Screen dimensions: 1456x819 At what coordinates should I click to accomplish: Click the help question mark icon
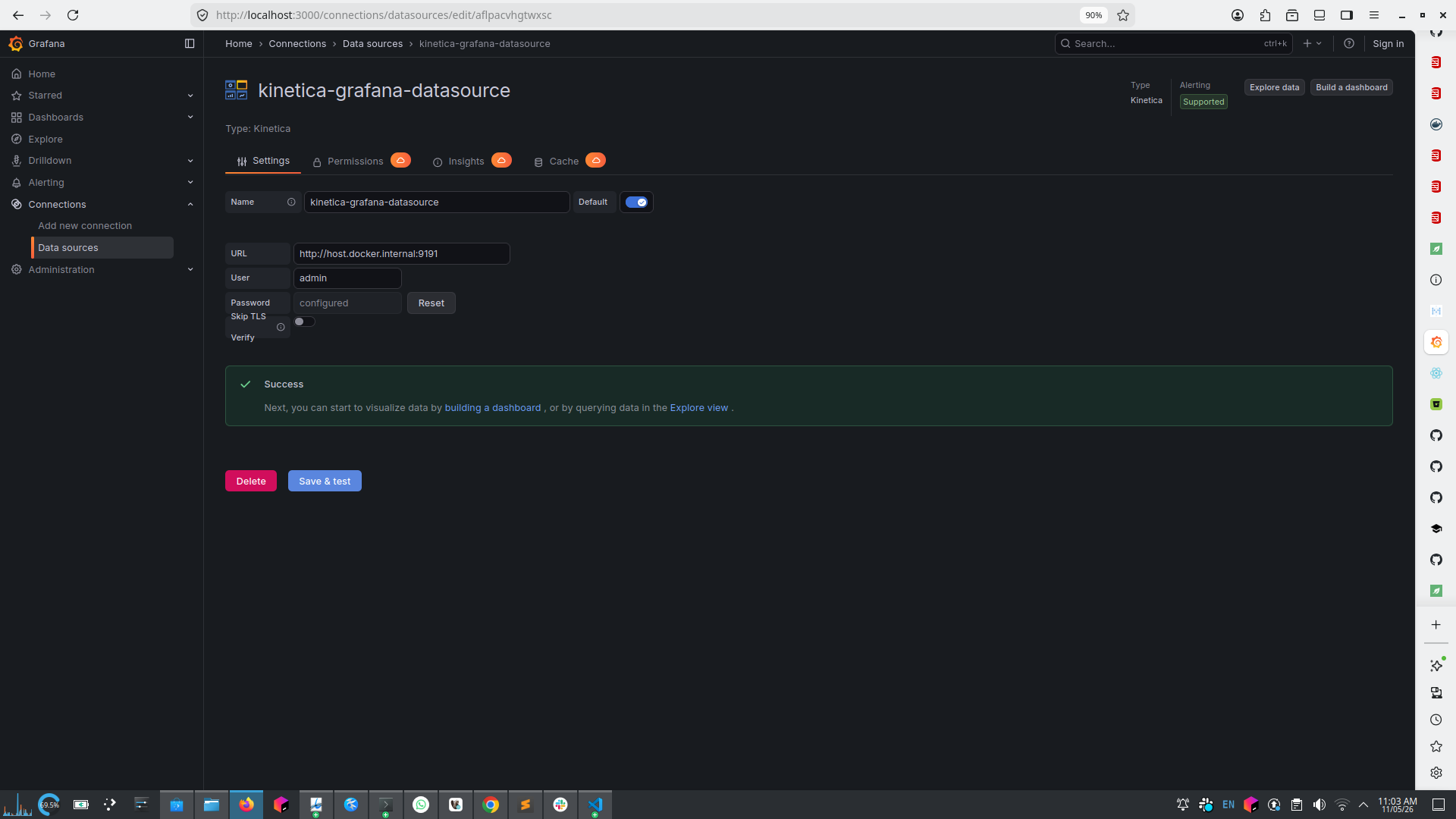pyautogui.click(x=1349, y=44)
